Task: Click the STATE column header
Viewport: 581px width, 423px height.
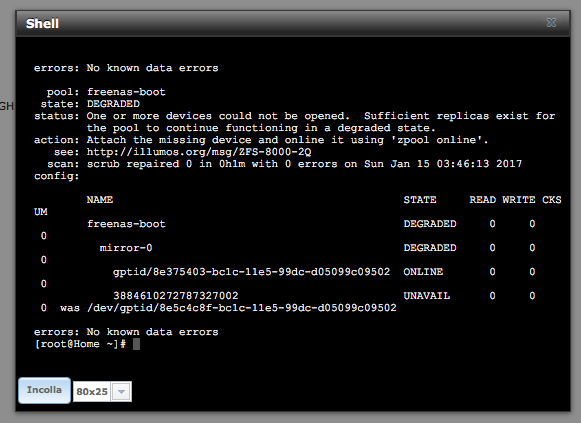Action: [x=420, y=200]
